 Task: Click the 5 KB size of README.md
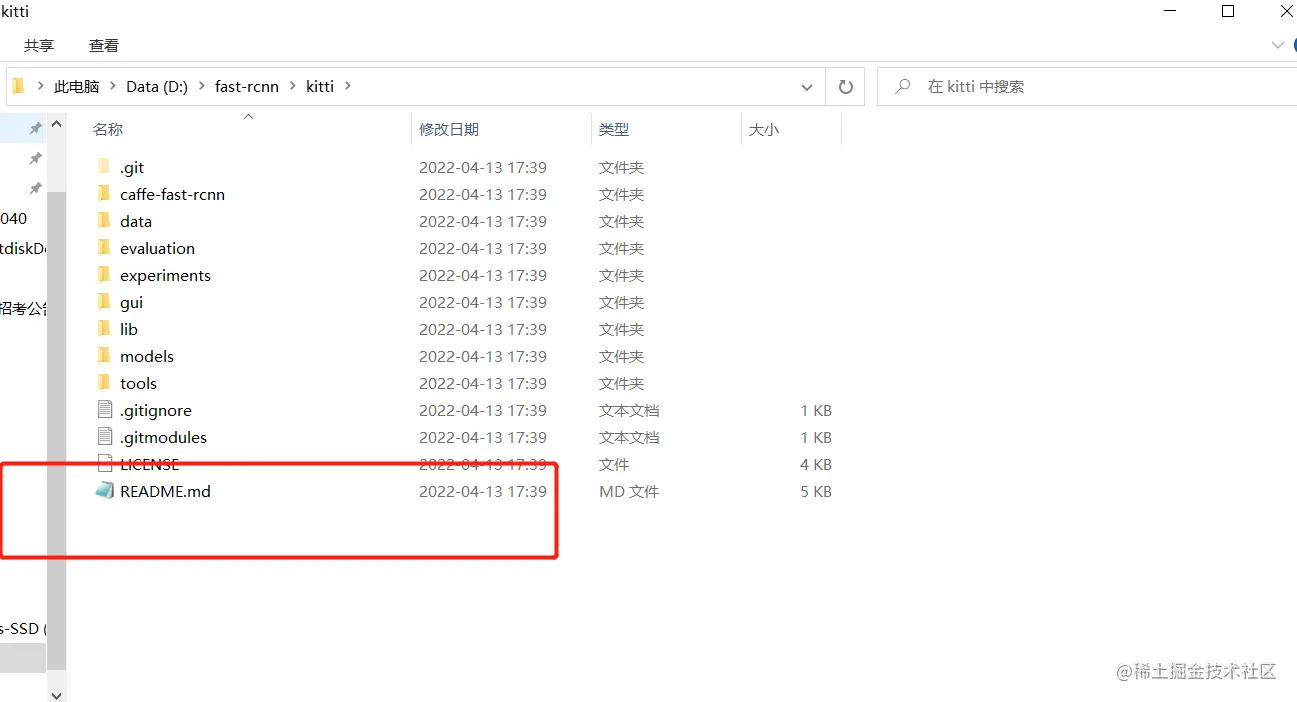click(x=816, y=491)
